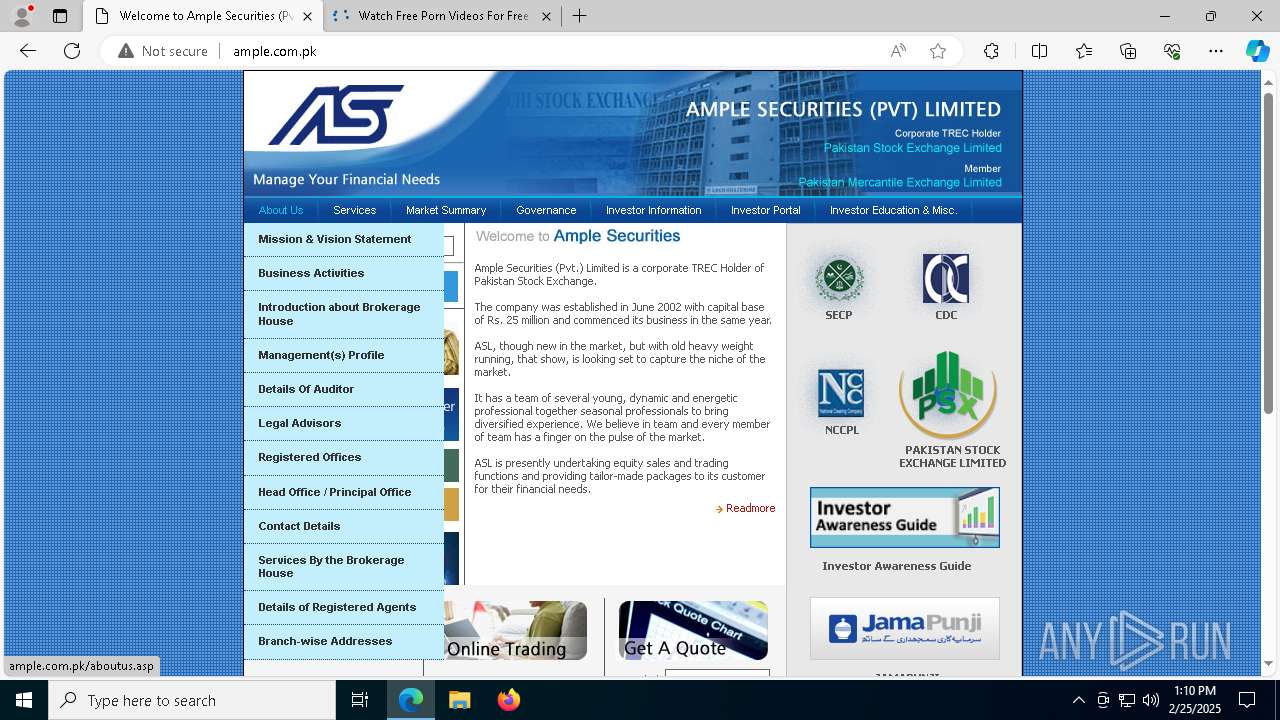The height and width of the screenshot is (720, 1280).
Task: Select Head Office / Principal Office
Action: (x=344, y=493)
